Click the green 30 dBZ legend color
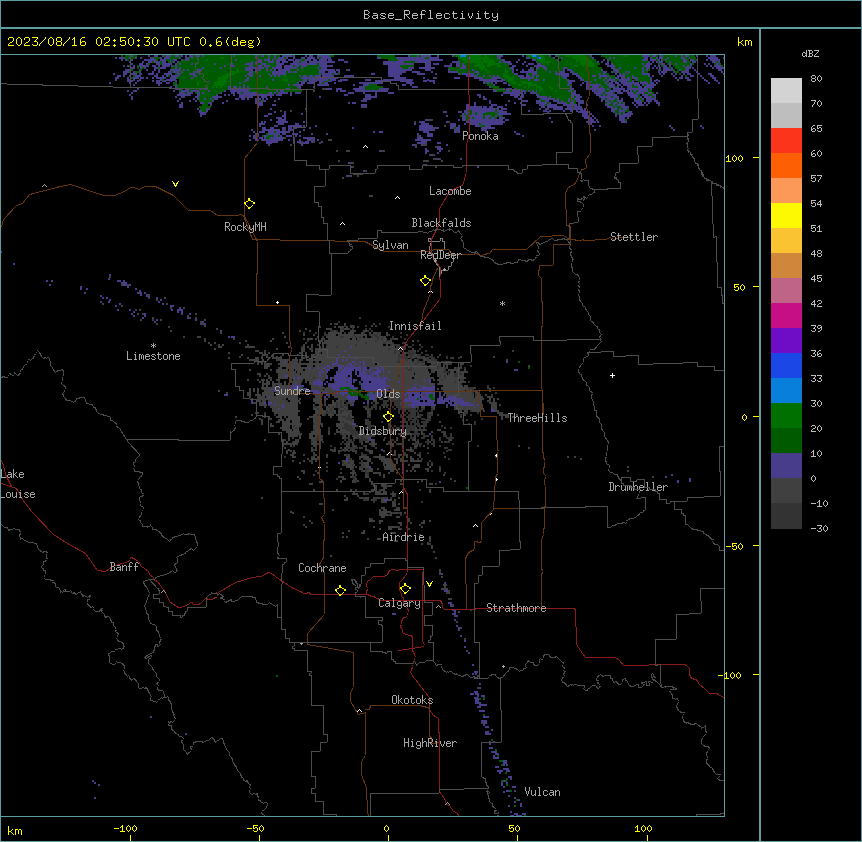The image size is (862, 842). click(x=786, y=416)
